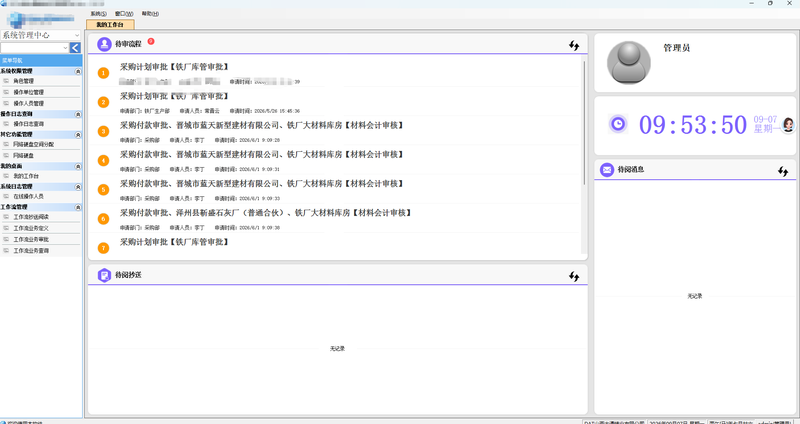The image size is (800, 424).
Task: Click the orange number 3 approval badge
Action: [x=104, y=131]
